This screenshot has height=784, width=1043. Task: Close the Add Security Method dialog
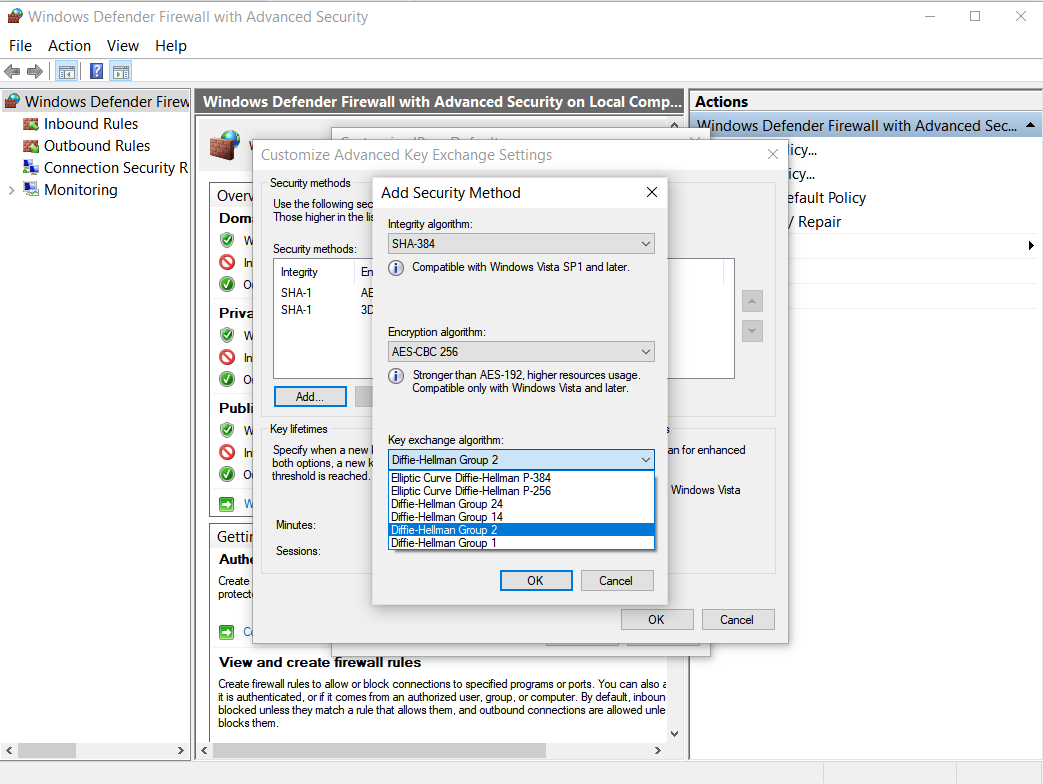pyautogui.click(x=652, y=192)
